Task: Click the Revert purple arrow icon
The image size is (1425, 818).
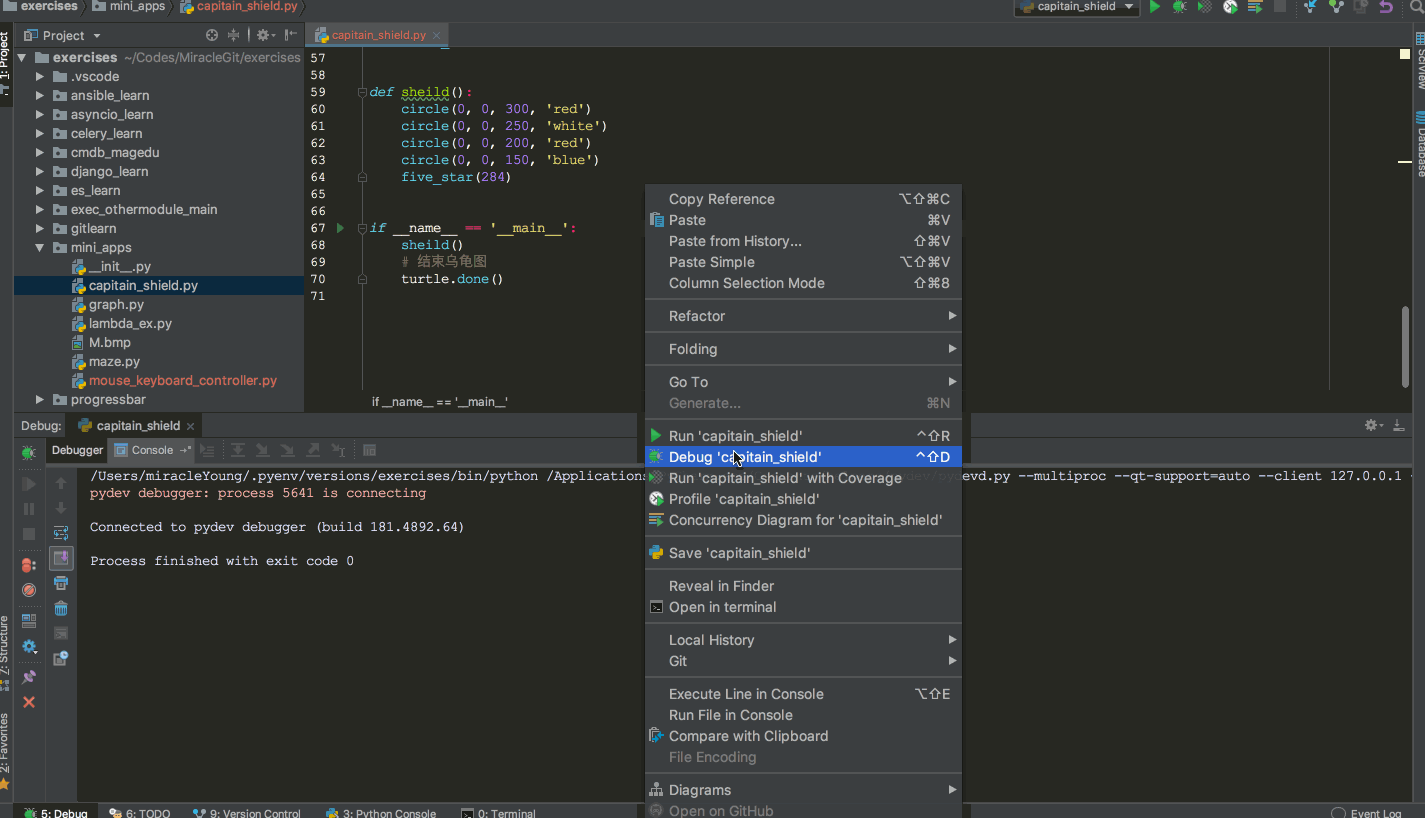Action: pos(1385,7)
